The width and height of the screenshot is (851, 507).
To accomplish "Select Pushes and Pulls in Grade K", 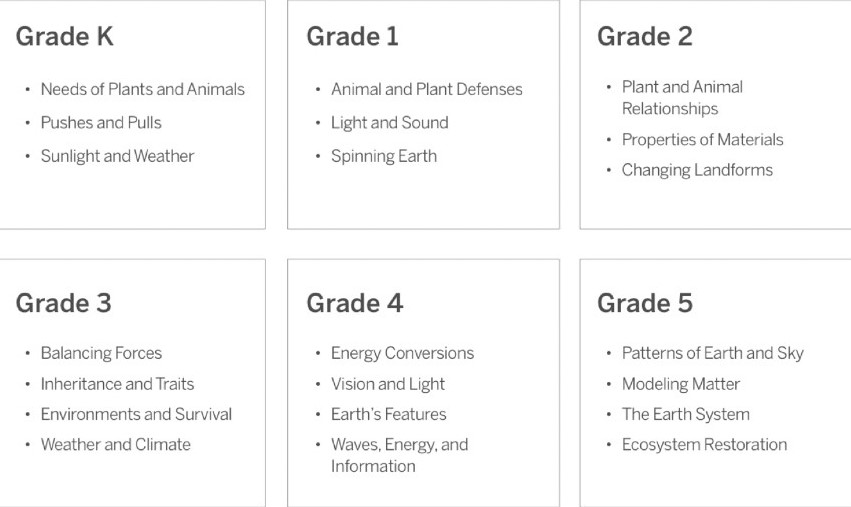I will point(101,123).
